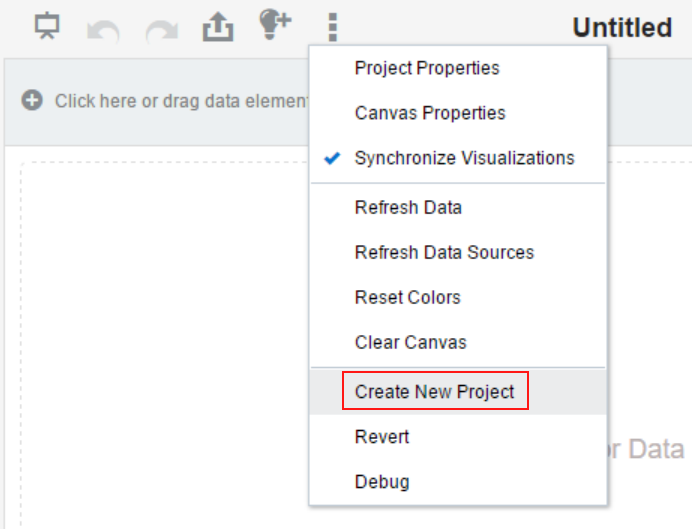Select Revert menu entry
Image resolution: width=692 pixels, height=529 pixels.
(x=458, y=437)
